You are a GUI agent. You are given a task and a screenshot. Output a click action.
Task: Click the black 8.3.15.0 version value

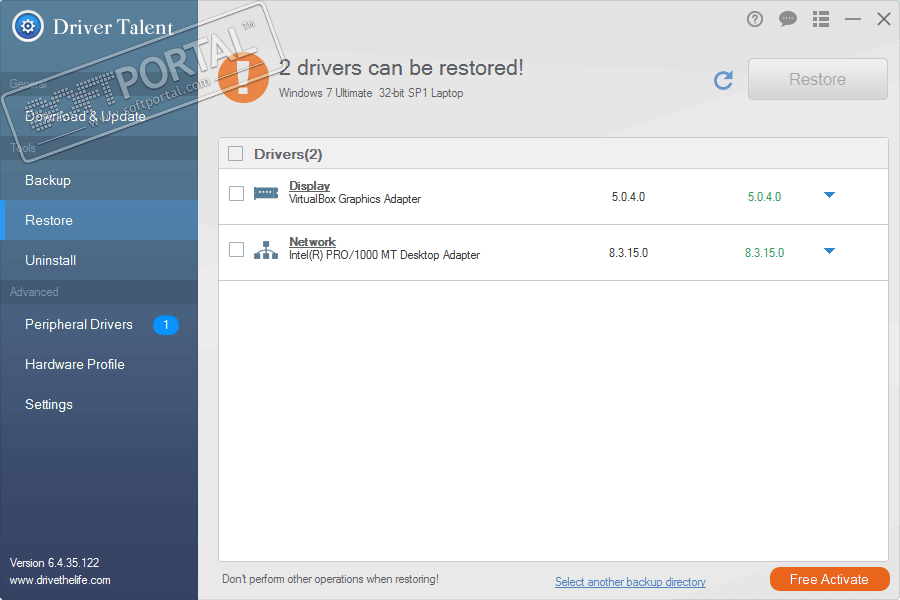[628, 253]
